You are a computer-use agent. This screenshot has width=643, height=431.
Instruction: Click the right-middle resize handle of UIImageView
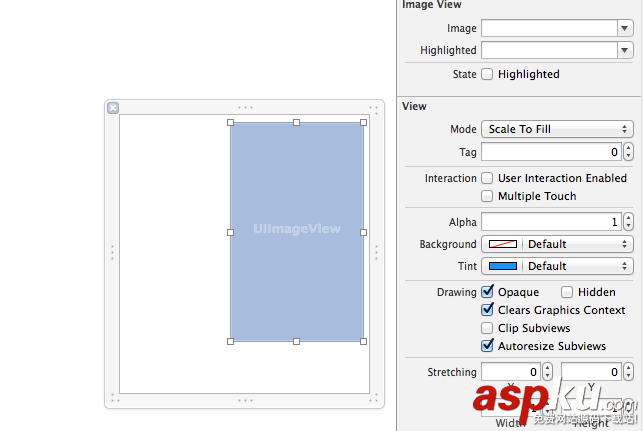pyautogui.click(x=363, y=233)
